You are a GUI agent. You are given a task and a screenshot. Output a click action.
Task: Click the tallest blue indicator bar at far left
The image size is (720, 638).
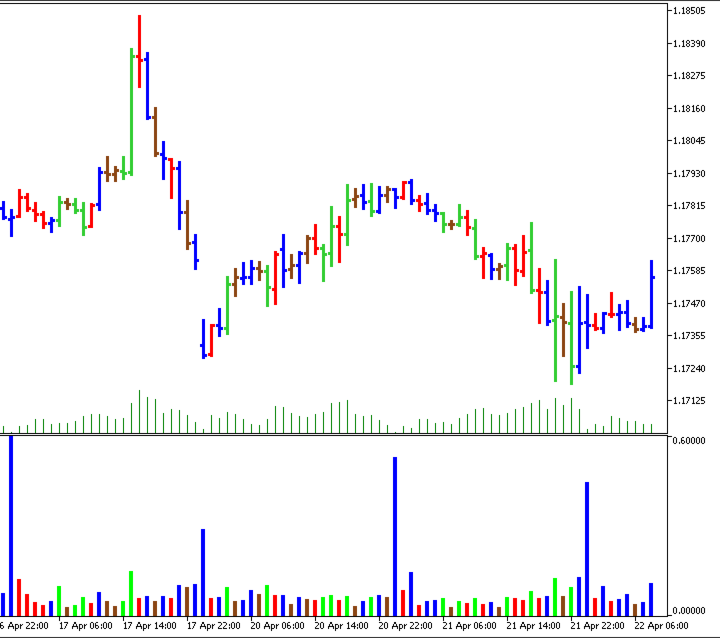pyautogui.click(x=11, y=526)
